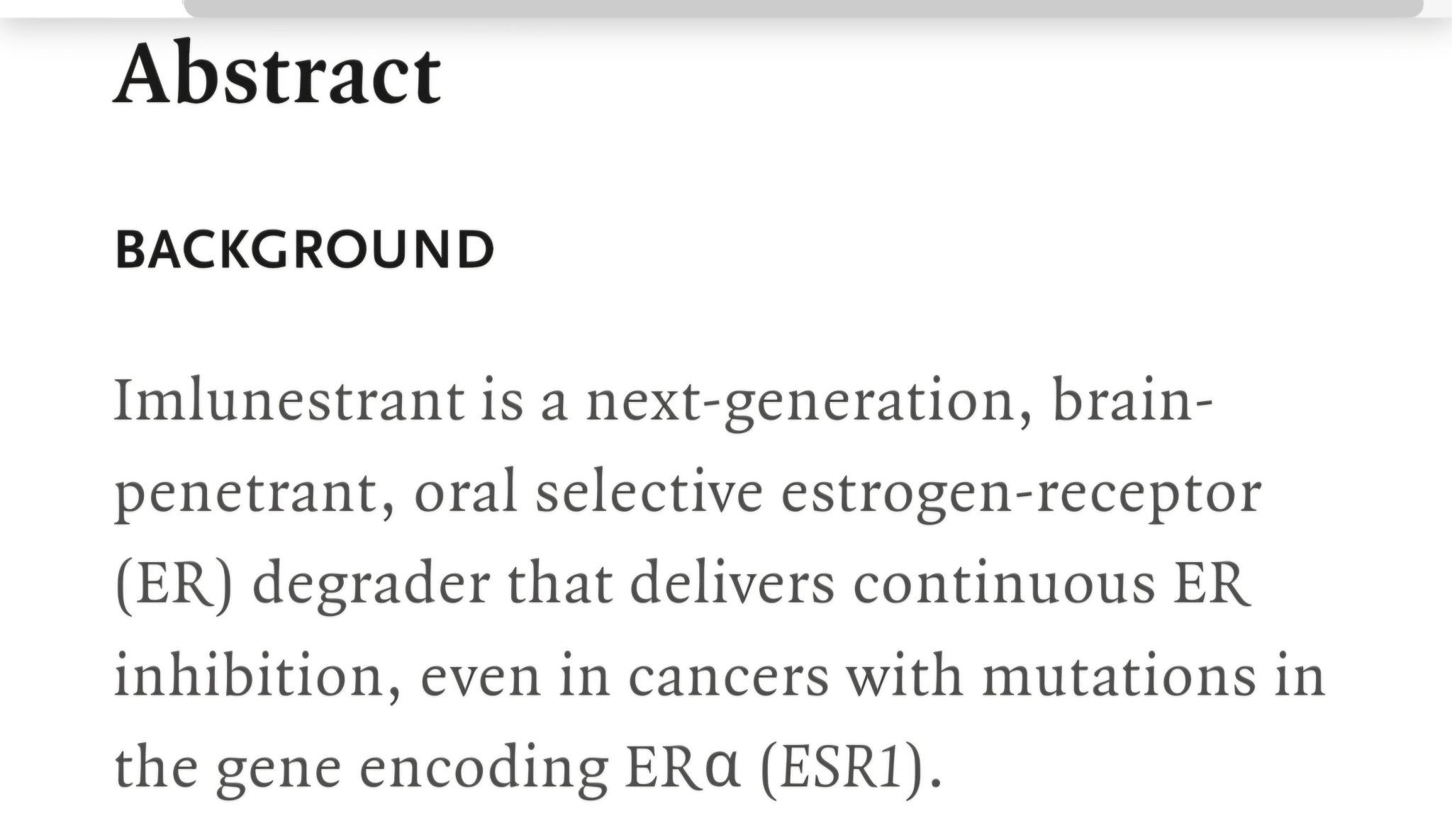Viewport: 1452px width, 840px height.
Task: Click the word brain- at line end
Action: point(1132,401)
